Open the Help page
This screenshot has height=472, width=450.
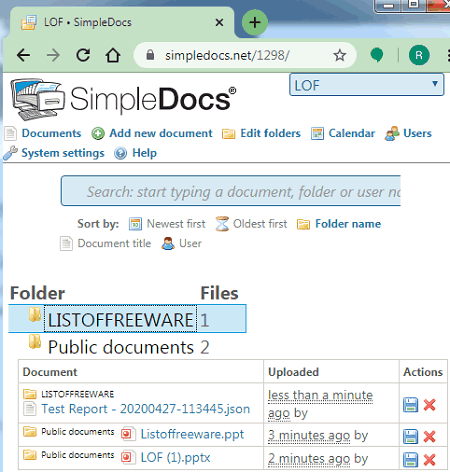pyautogui.click(x=144, y=153)
